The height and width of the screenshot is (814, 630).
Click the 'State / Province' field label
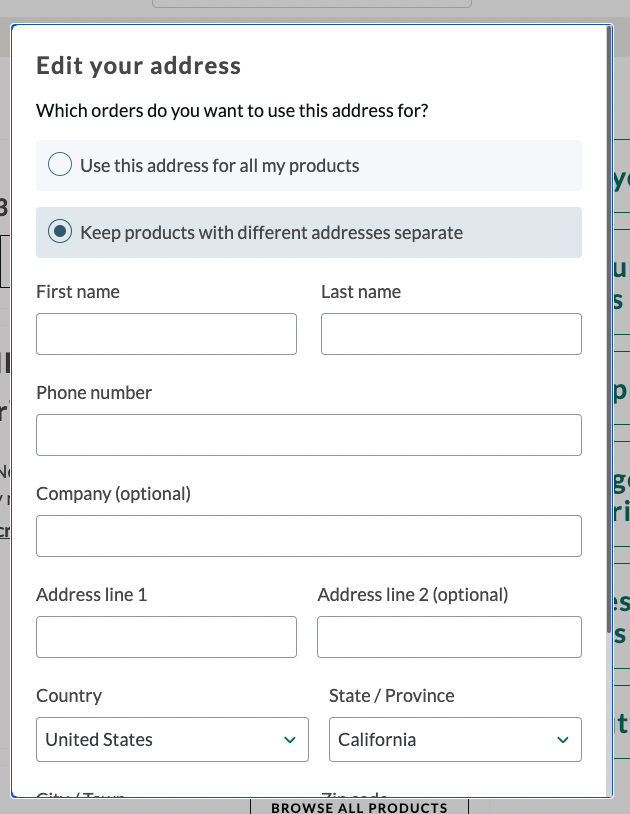click(x=391, y=696)
